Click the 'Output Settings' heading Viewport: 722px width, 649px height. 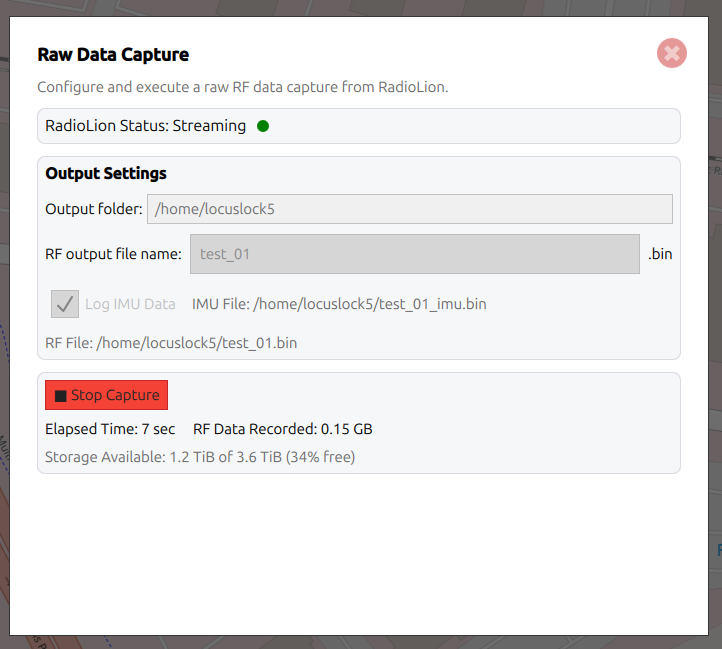point(106,173)
